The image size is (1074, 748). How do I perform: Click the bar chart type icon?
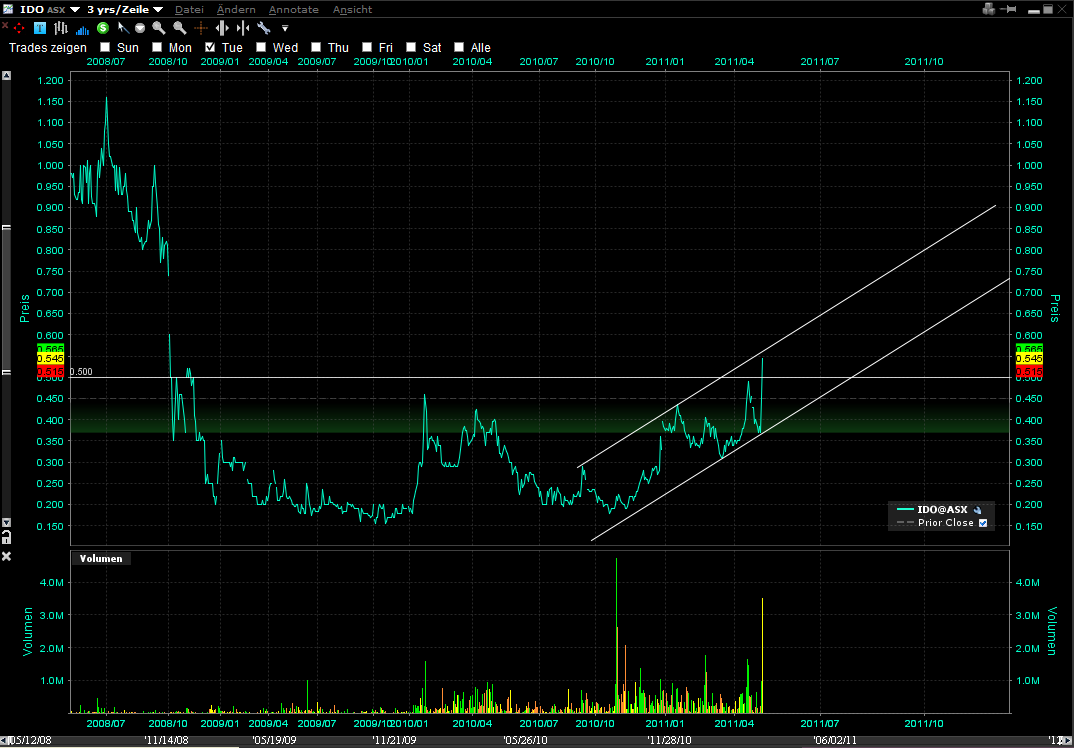(61, 28)
